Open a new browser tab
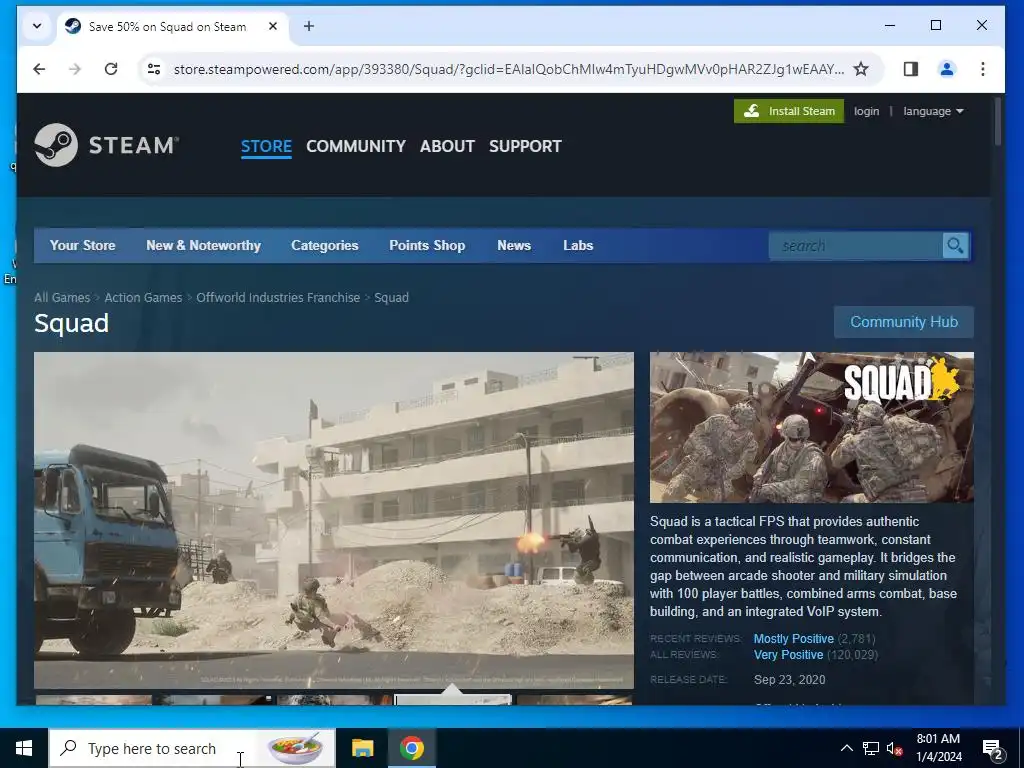This screenshot has width=1024, height=768. (309, 26)
